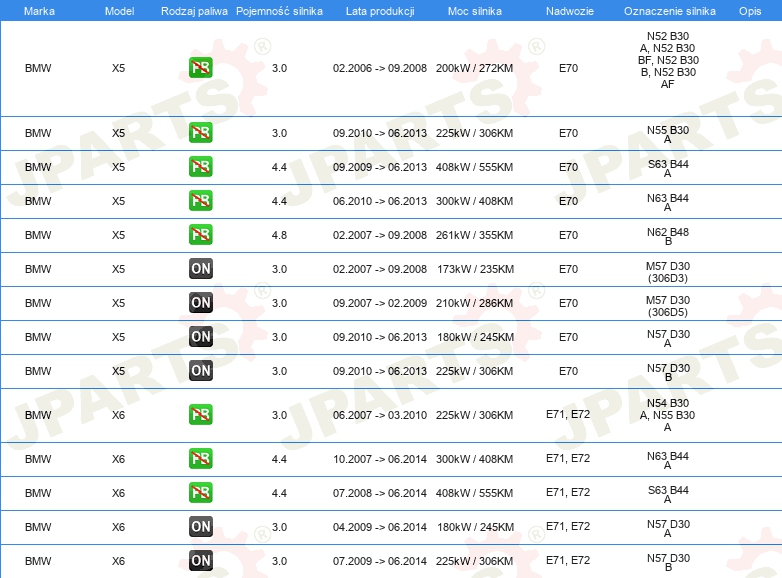
Task: Click the PB fuel icon in X5 4.8 row
Action: [200, 235]
